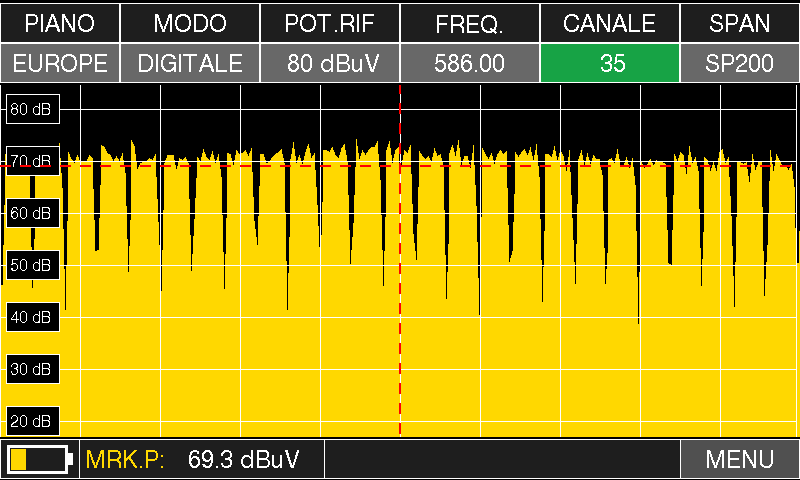The width and height of the screenshot is (800, 480).
Task: Select the highlighted channel 35 field
Action: coord(610,63)
